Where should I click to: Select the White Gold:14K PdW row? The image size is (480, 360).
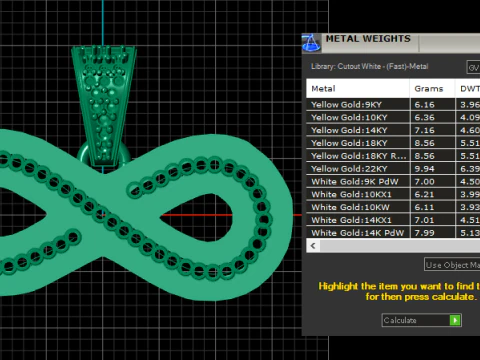coord(393,232)
